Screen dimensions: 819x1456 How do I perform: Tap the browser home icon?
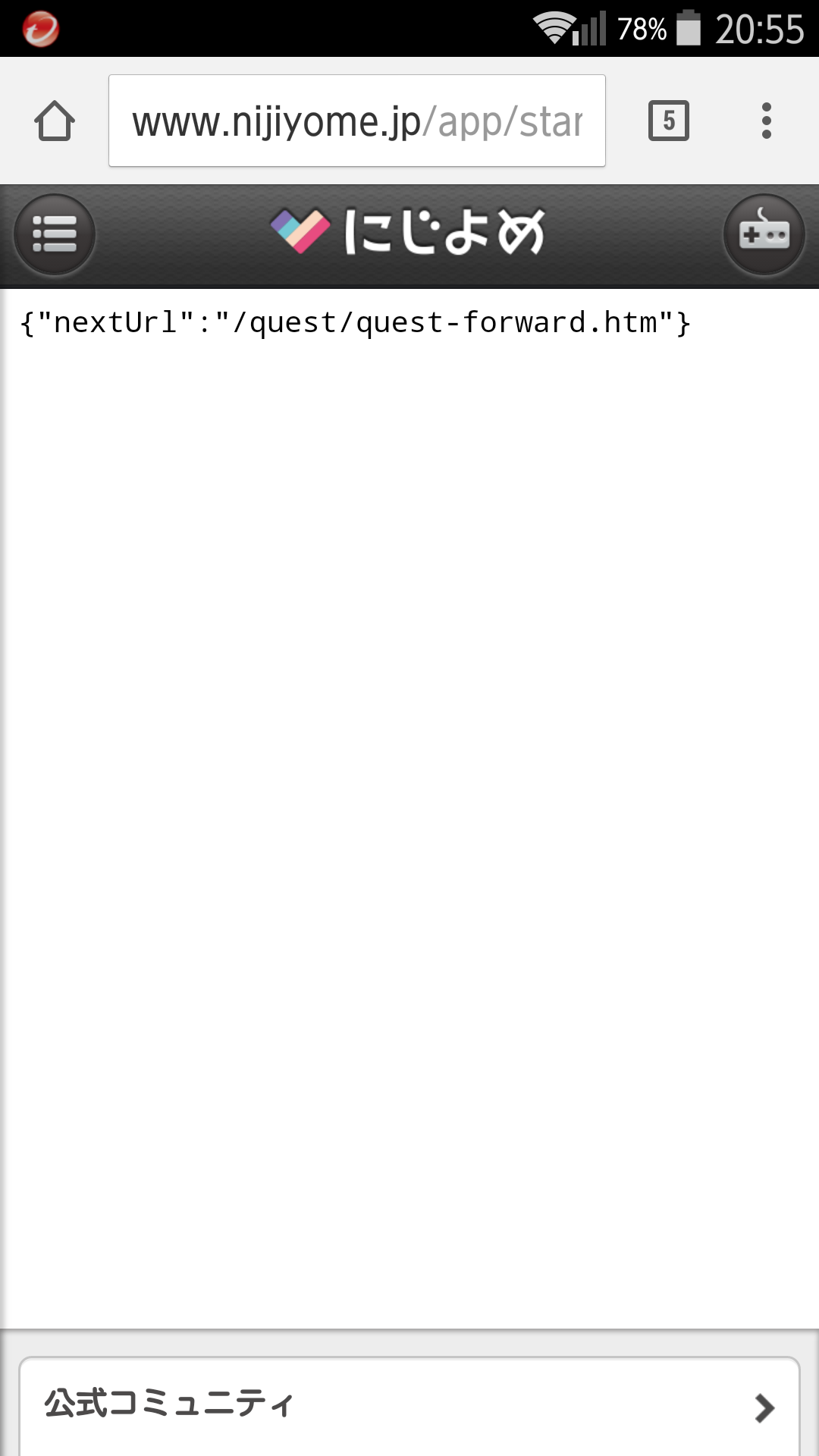pyautogui.click(x=55, y=121)
